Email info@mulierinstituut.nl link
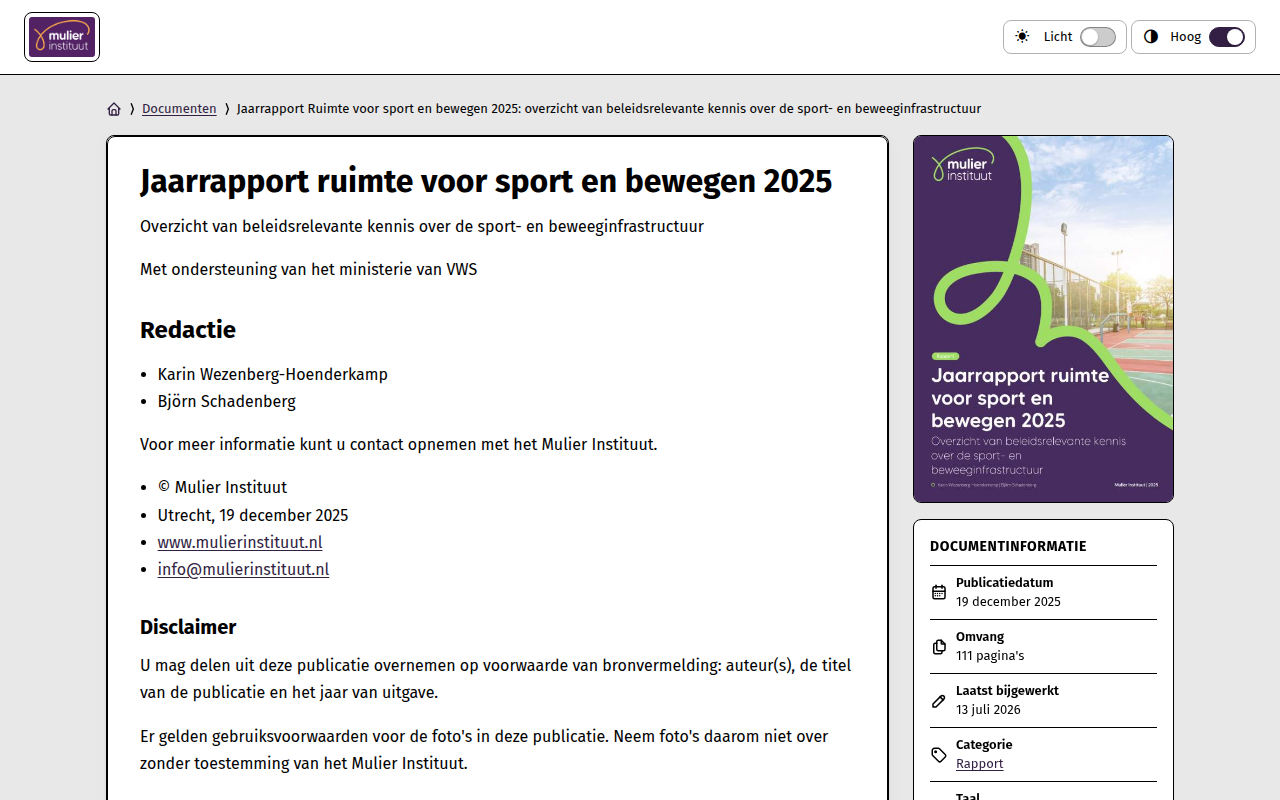1280x800 pixels. tap(243, 569)
